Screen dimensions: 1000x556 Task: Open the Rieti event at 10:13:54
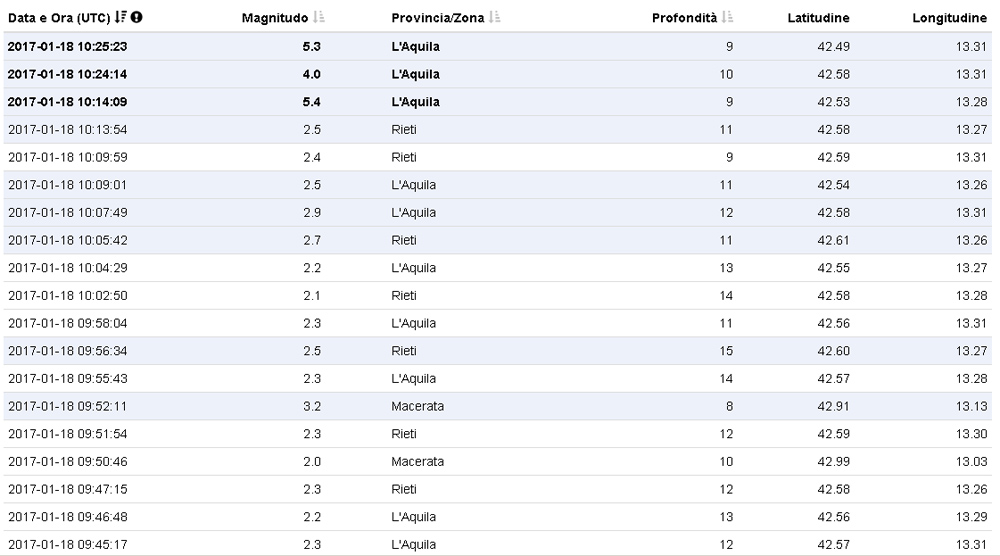click(x=497, y=130)
